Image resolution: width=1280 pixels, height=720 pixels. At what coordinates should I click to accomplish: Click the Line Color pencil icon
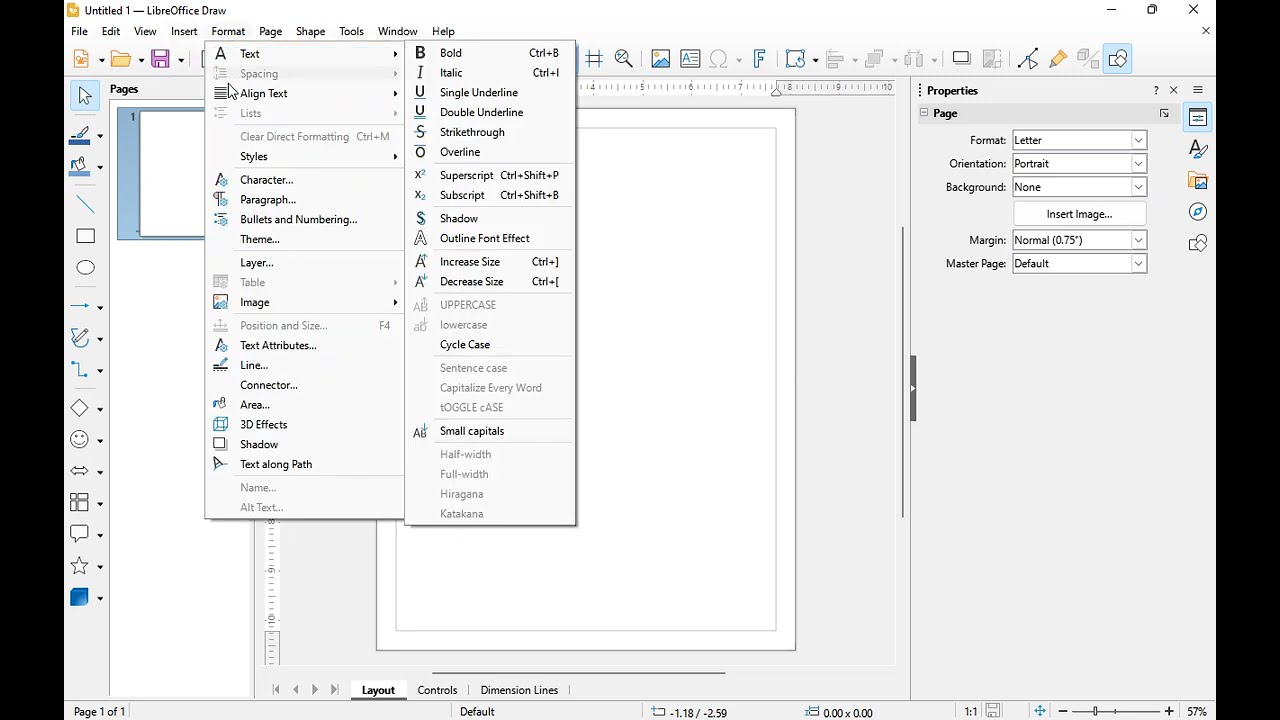(x=80, y=135)
